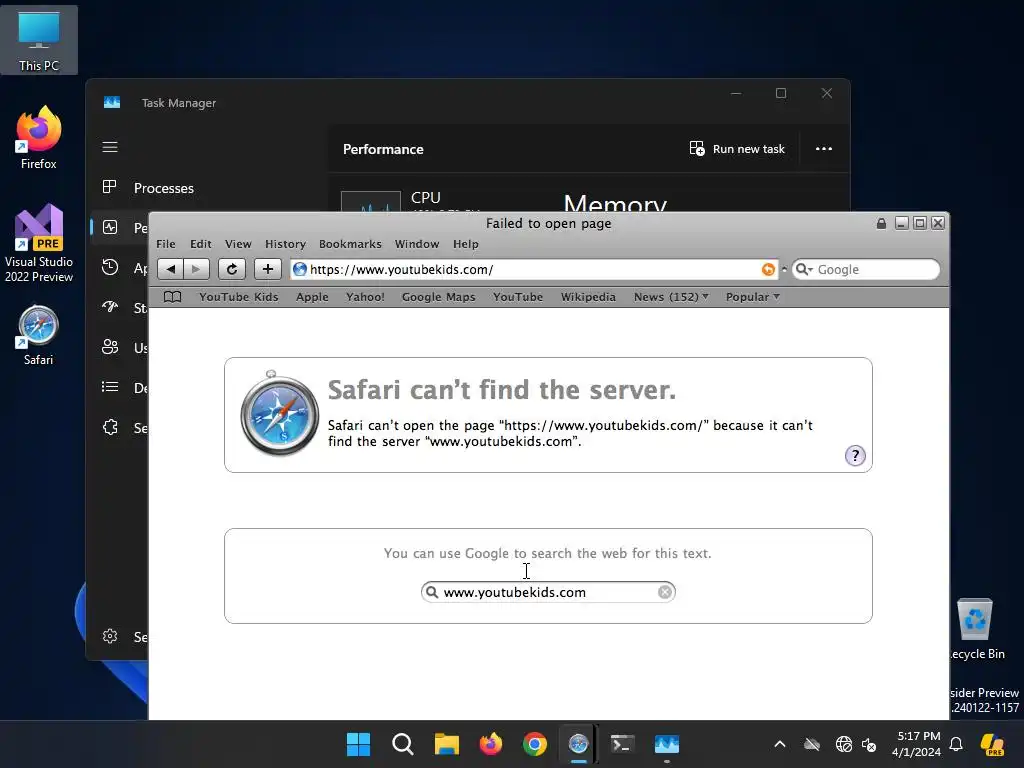This screenshot has width=1024, height=768.
Task: Select Processes in Task Manager
Action: 163,188
